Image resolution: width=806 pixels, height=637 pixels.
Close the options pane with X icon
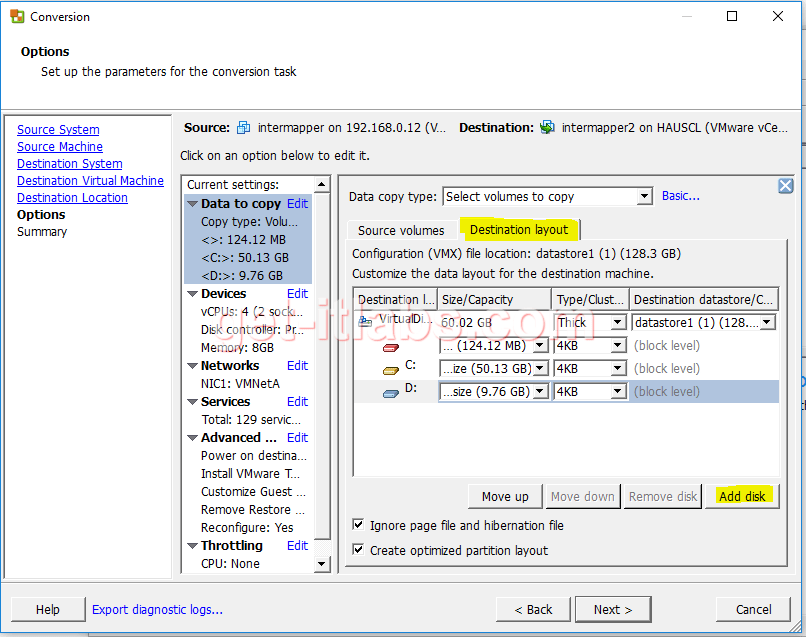tap(785, 186)
